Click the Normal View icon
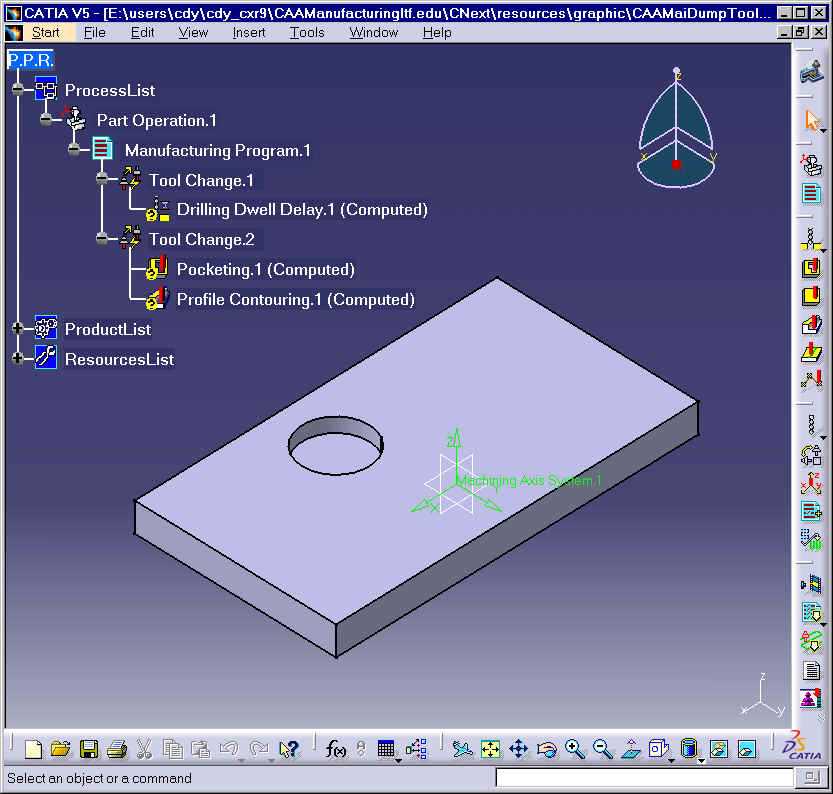Image resolution: width=833 pixels, height=794 pixels. tap(631, 749)
